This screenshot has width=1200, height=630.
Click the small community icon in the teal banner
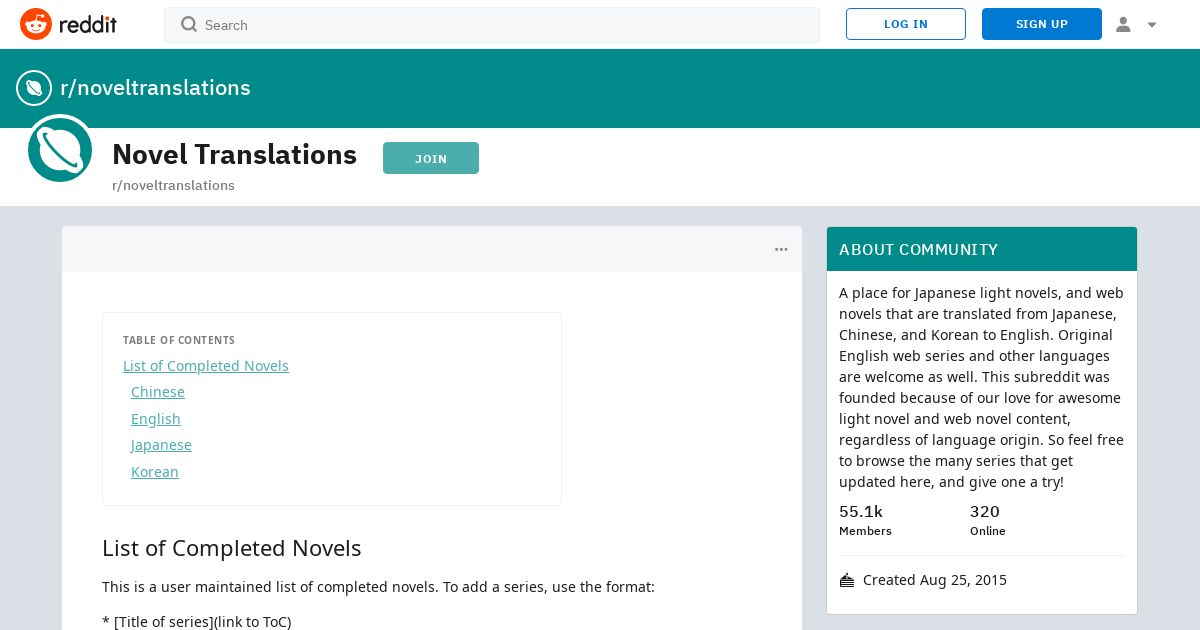[34, 88]
